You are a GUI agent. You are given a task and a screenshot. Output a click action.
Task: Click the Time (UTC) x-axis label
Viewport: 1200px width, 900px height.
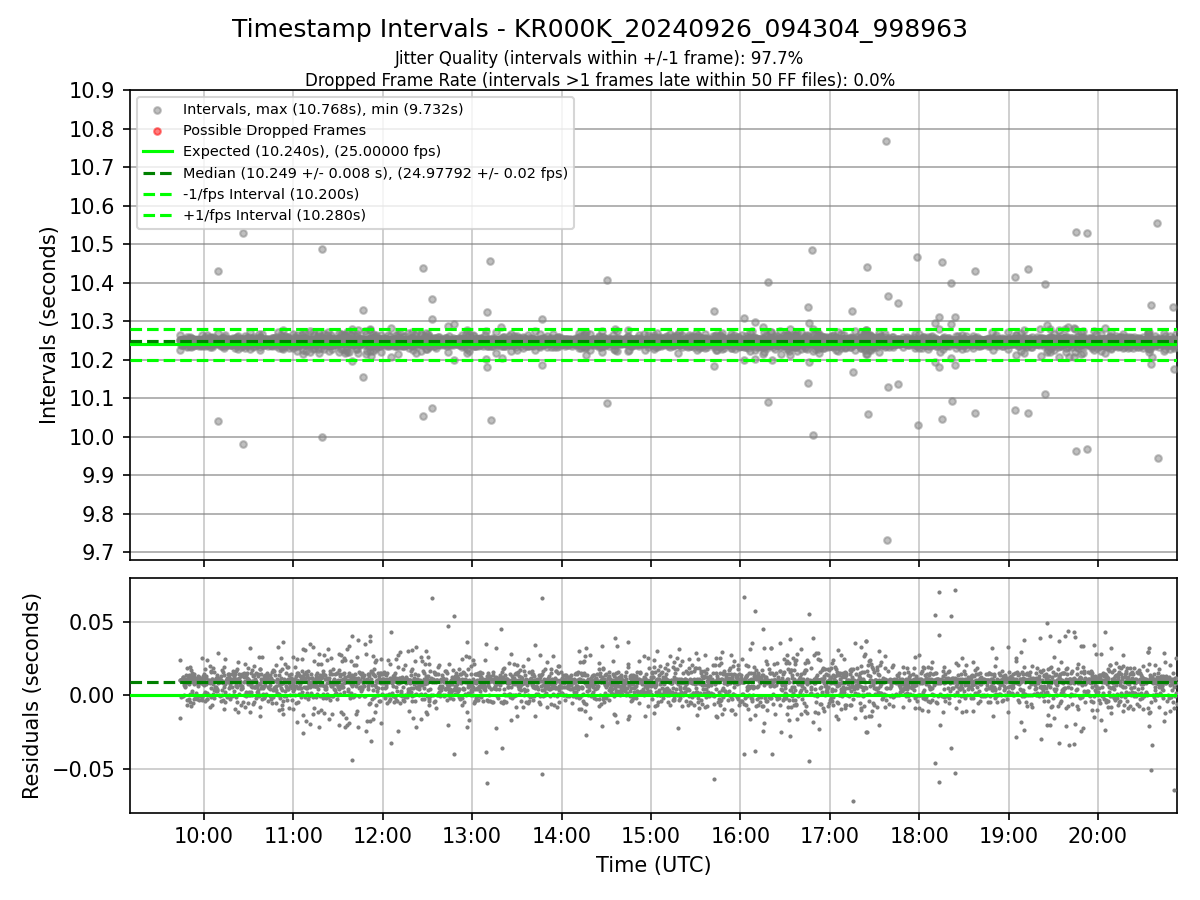coord(653,865)
